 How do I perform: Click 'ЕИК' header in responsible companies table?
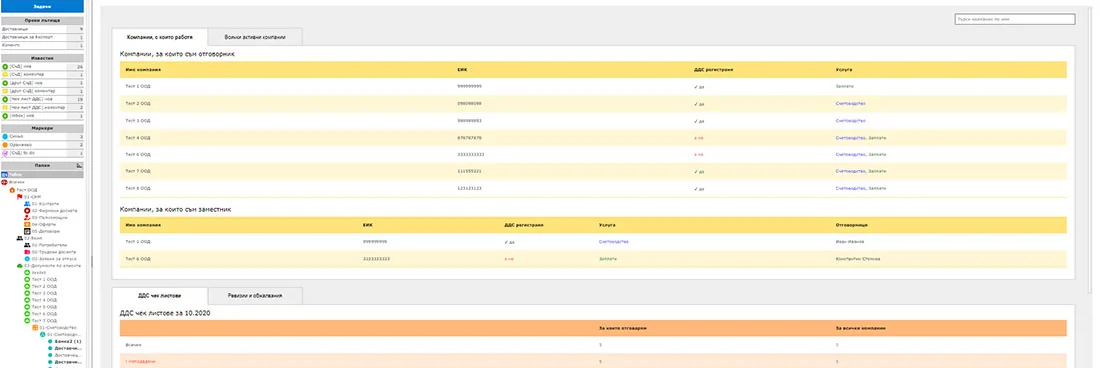click(x=461, y=69)
